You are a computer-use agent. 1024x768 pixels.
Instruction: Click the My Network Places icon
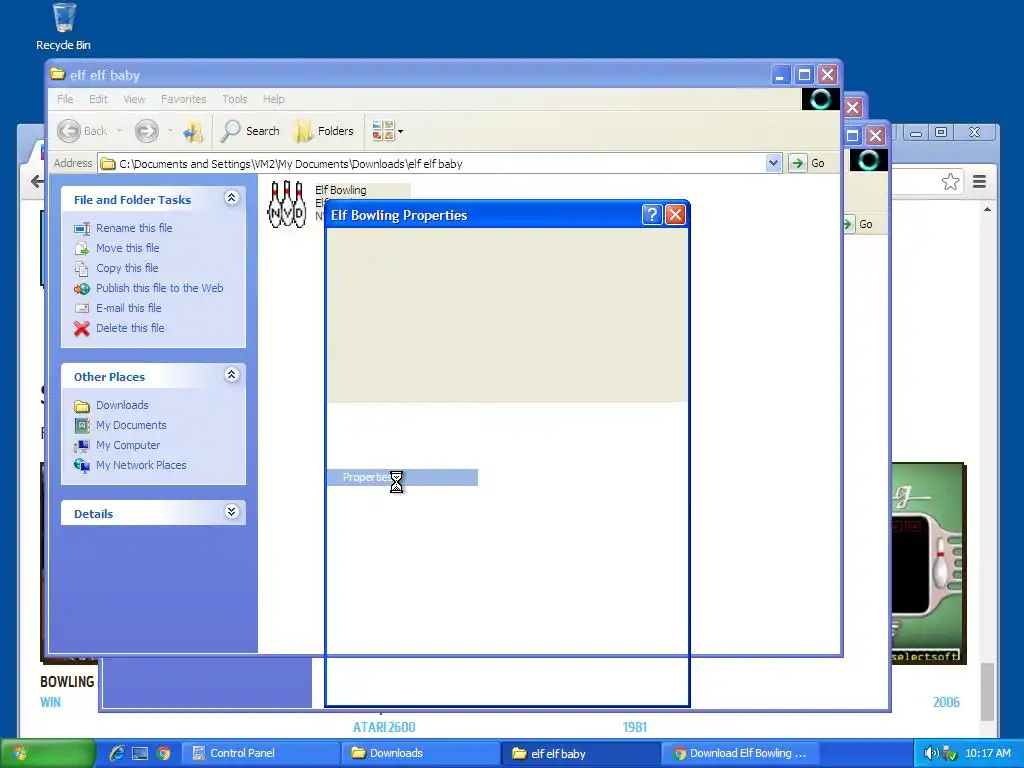tap(82, 466)
